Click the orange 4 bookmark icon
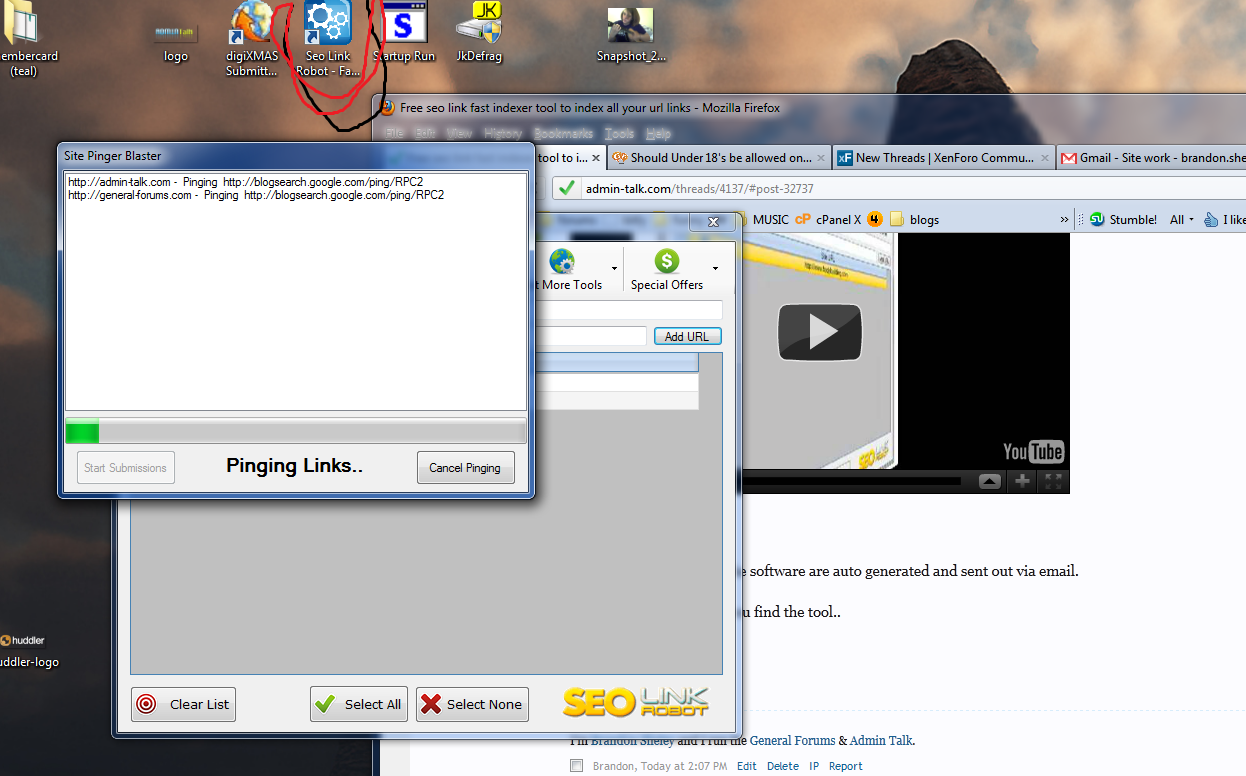The height and width of the screenshot is (776, 1246). coord(874,219)
